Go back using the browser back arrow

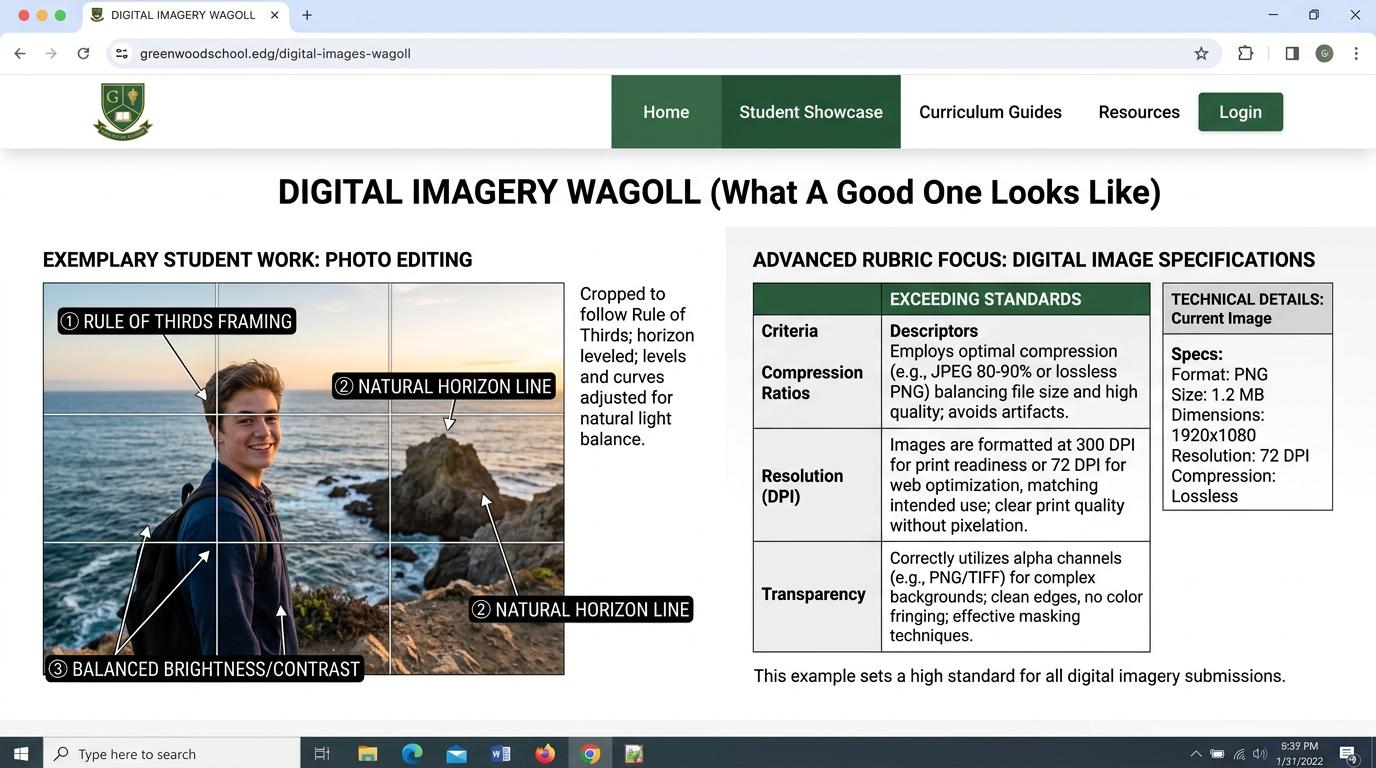[20, 53]
